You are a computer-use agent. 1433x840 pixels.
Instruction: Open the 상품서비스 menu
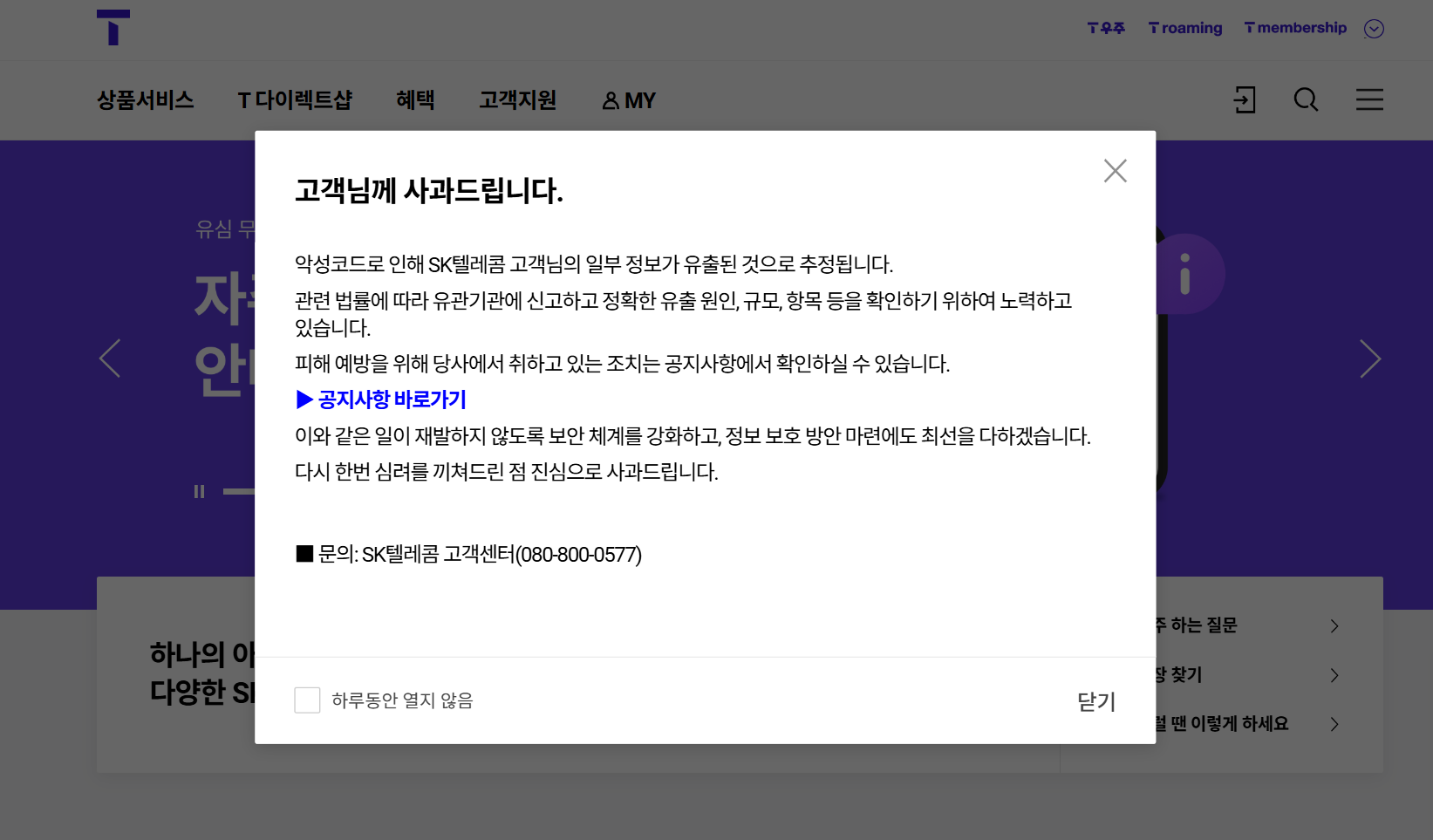point(145,100)
